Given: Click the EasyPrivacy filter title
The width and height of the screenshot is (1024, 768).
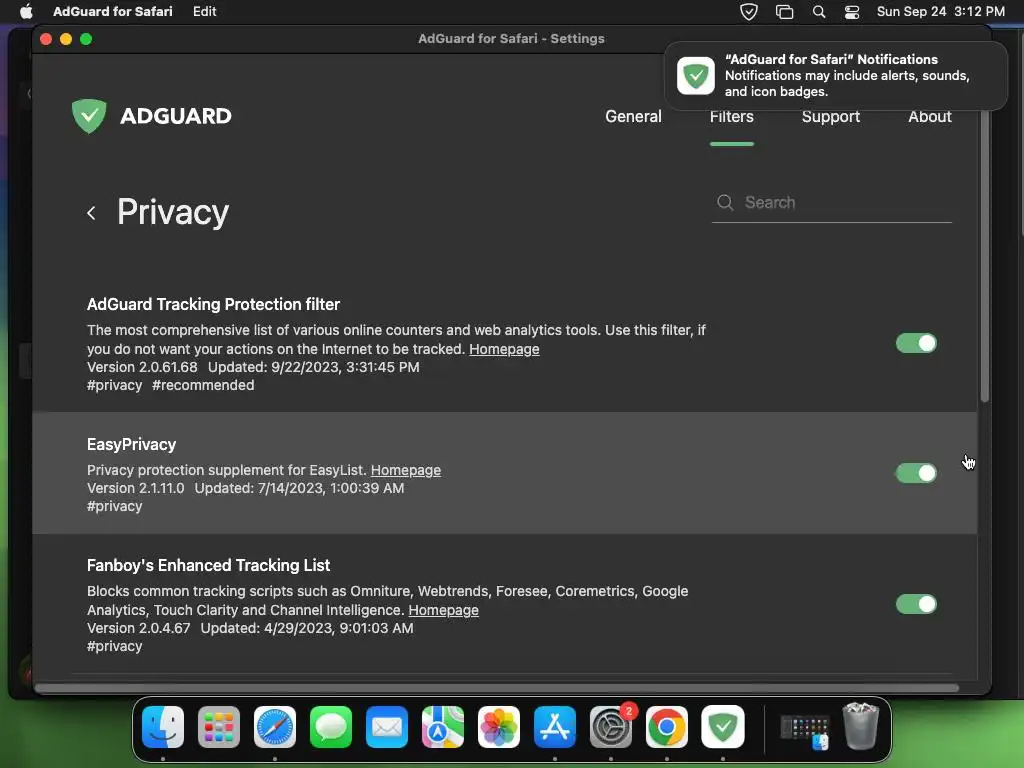Looking at the screenshot, I should point(131,445).
